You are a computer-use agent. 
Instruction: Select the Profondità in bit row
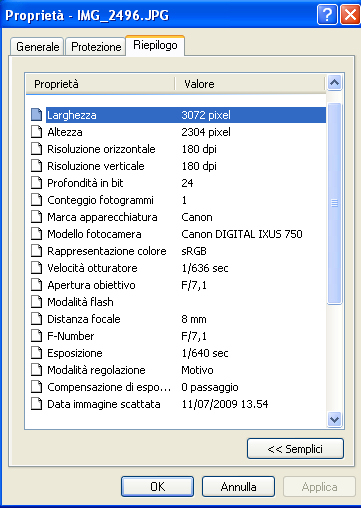pos(178,183)
